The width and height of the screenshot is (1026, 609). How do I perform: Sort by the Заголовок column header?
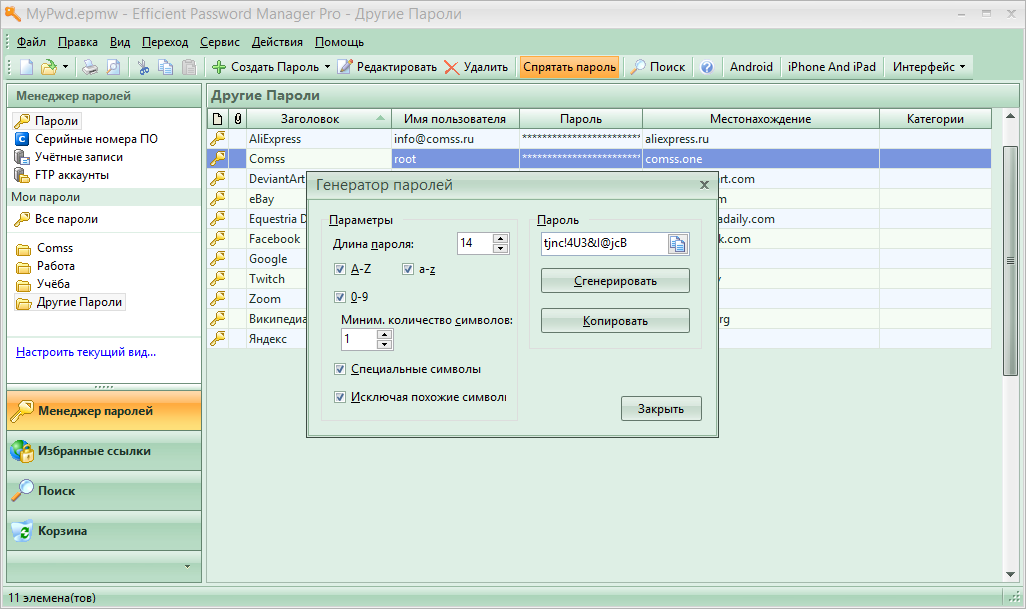(318, 119)
